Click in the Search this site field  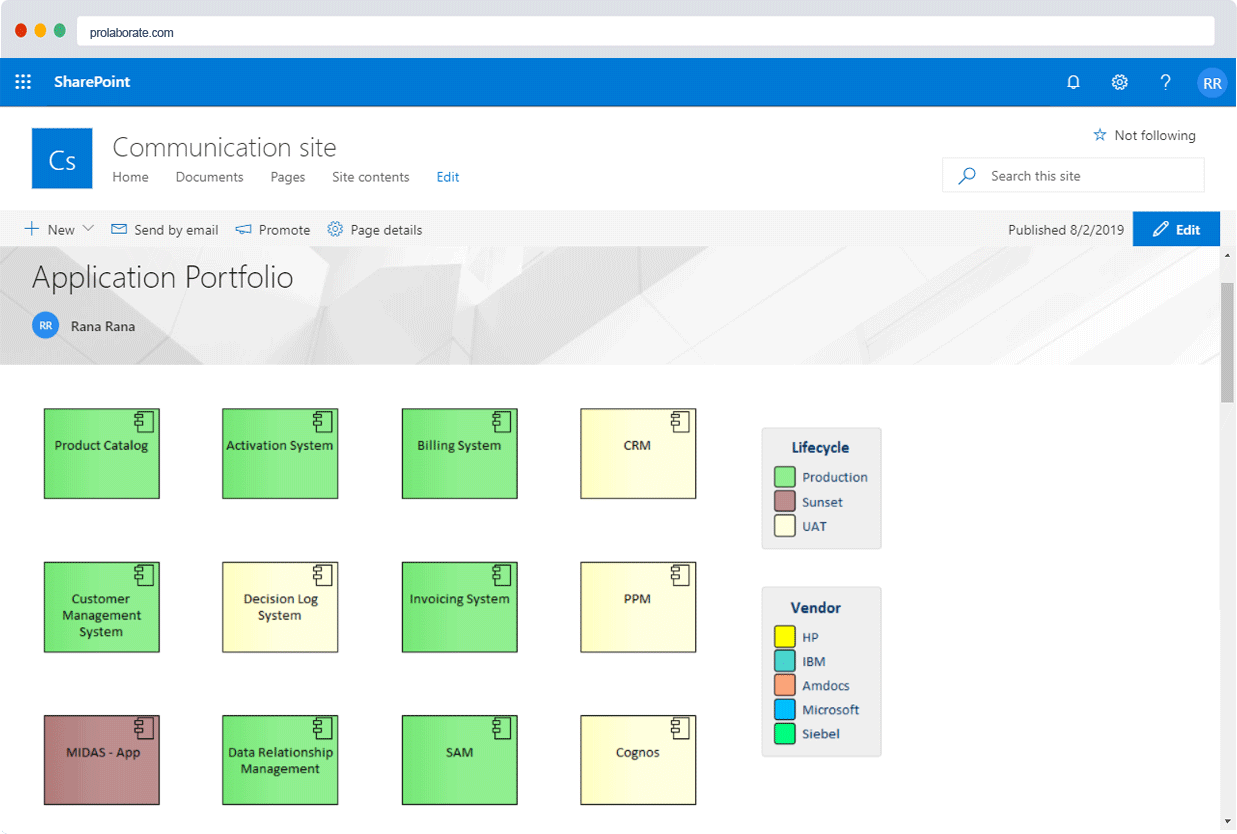pos(1073,175)
